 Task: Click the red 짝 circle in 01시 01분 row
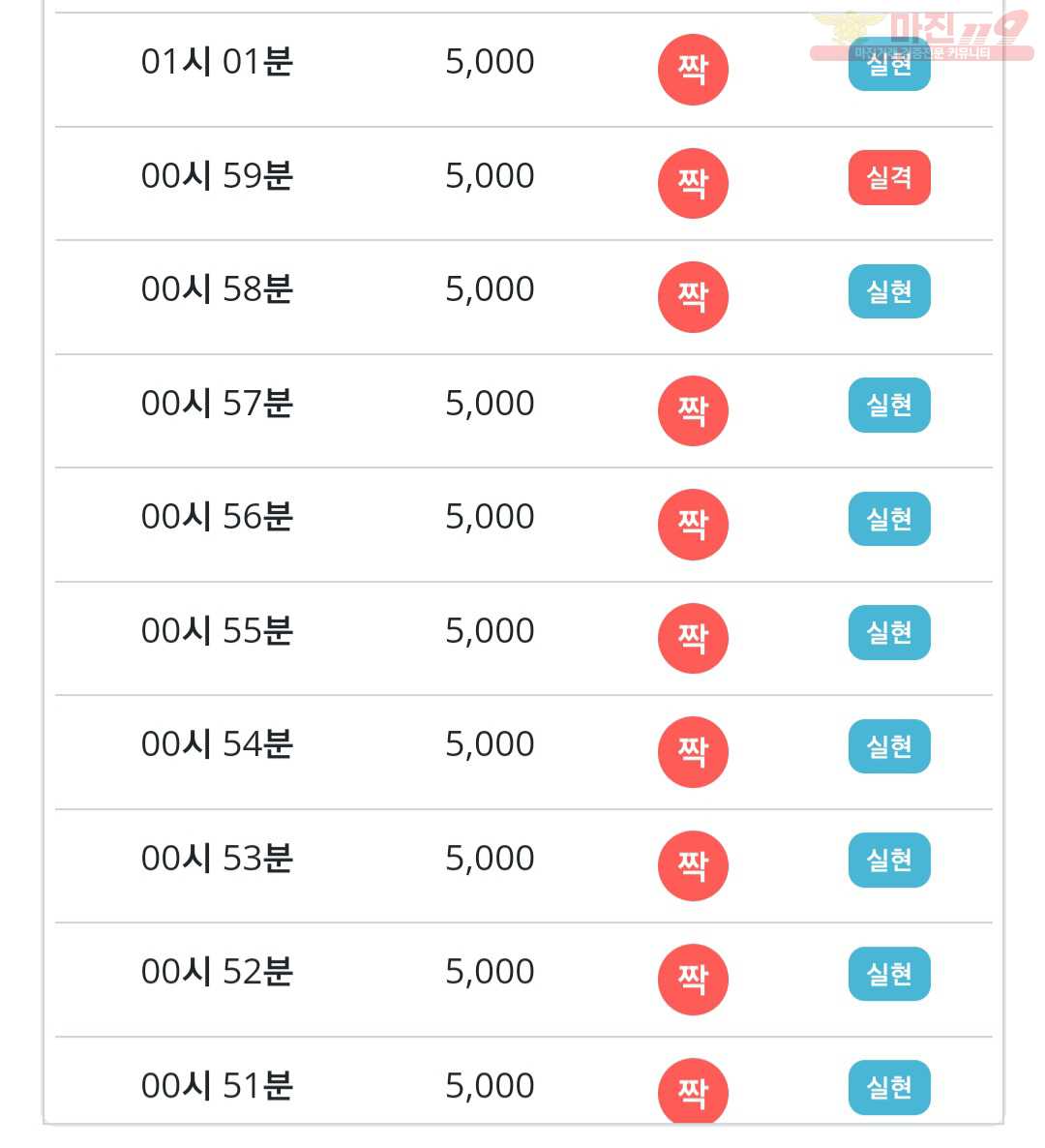tap(692, 70)
